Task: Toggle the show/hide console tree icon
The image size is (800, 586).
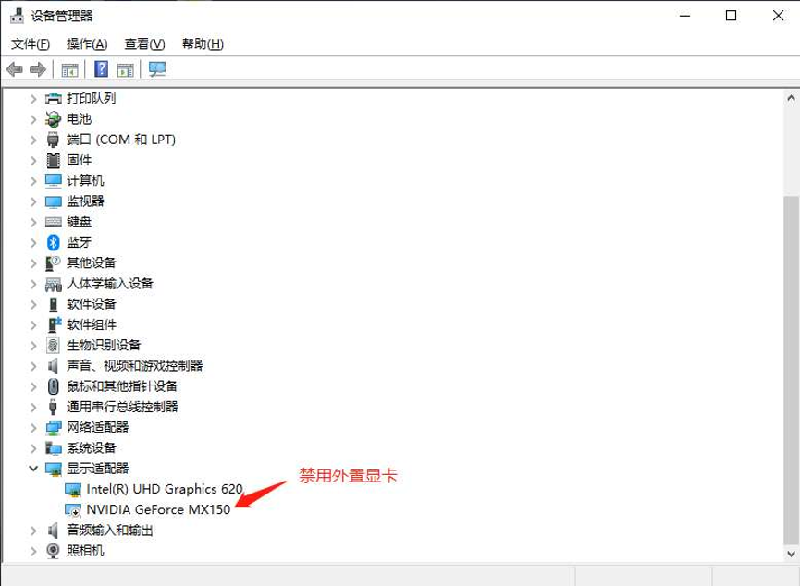Action: click(70, 69)
